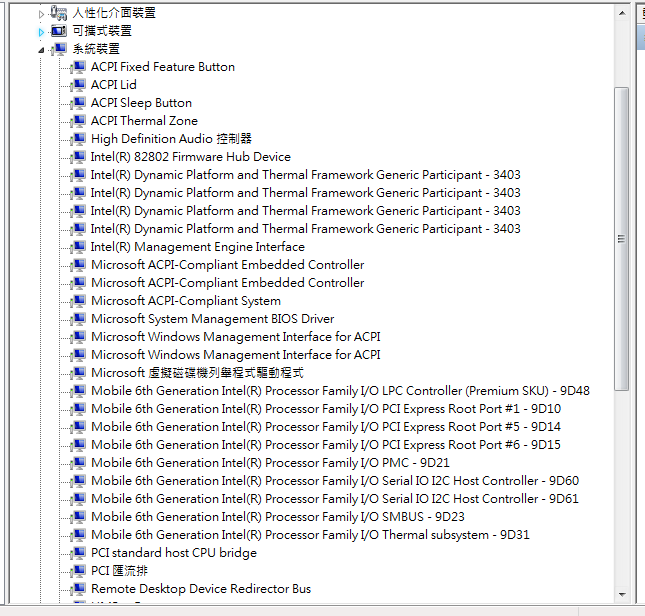The image size is (645, 616).
Task: Select Intel(R) 82802 Firmware Hub Device
Action: 190,157
